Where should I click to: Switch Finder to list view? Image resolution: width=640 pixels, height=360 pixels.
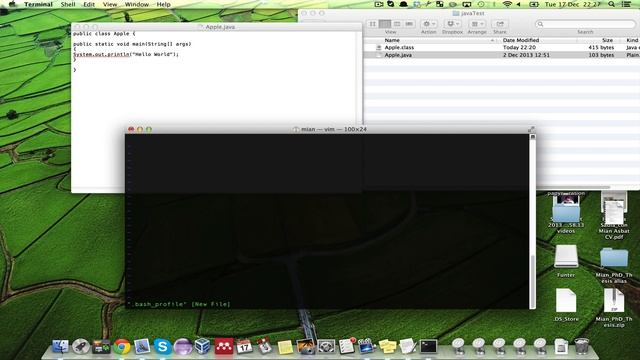point(385,24)
